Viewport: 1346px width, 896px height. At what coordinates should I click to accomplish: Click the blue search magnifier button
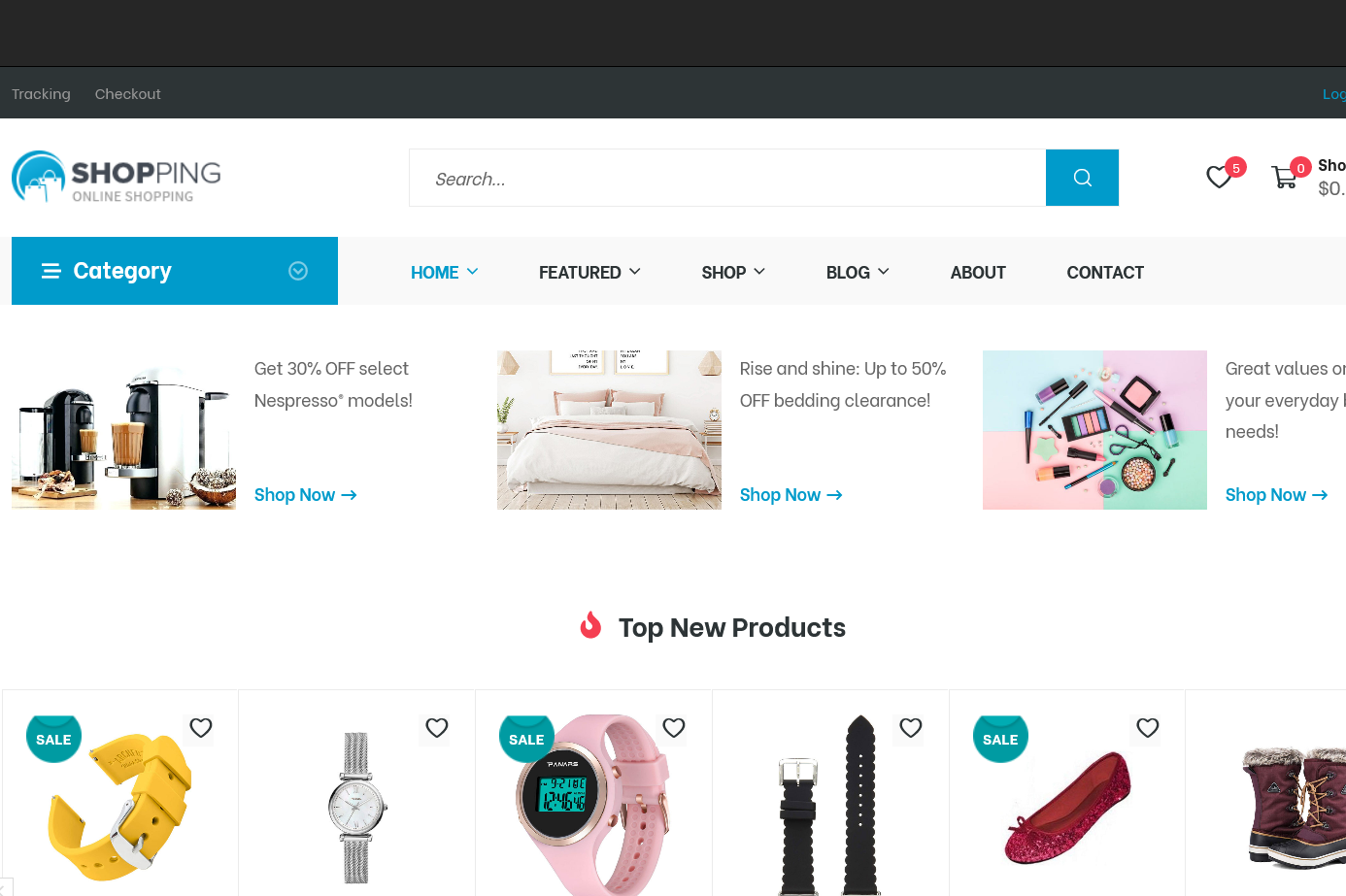tap(1082, 178)
